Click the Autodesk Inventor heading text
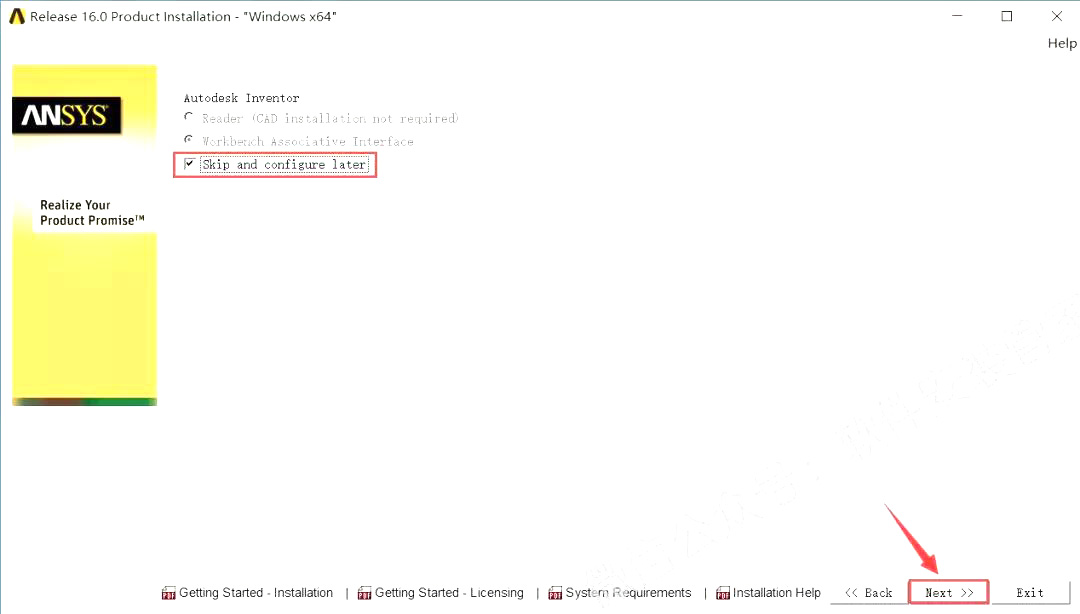 pyautogui.click(x=241, y=98)
